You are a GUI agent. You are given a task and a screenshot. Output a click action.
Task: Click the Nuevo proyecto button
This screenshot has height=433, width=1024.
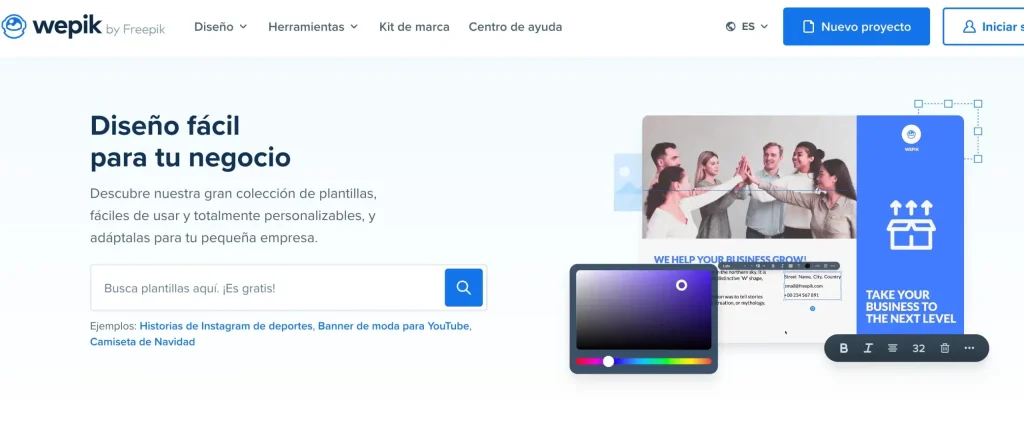point(856,27)
